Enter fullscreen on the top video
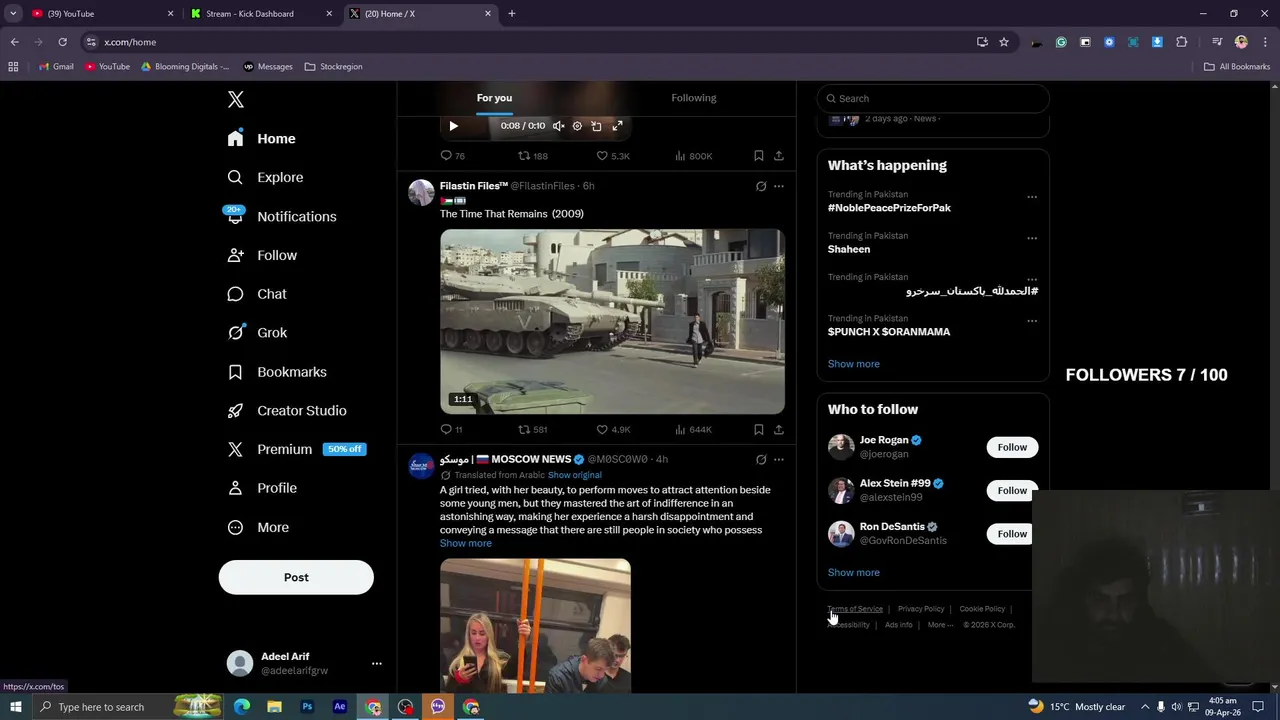1280x720 pixels. coord(617,126)
